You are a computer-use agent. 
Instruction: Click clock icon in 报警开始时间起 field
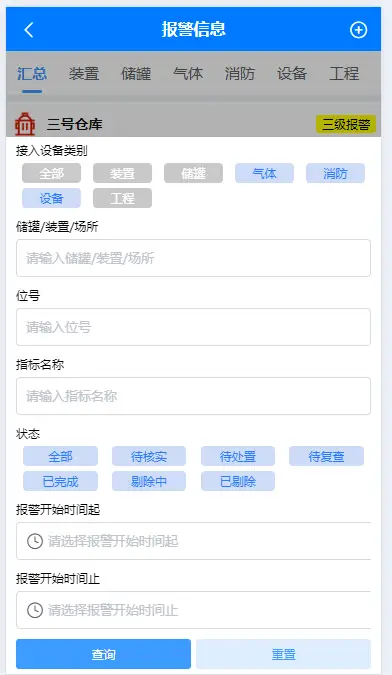(35, 541)
